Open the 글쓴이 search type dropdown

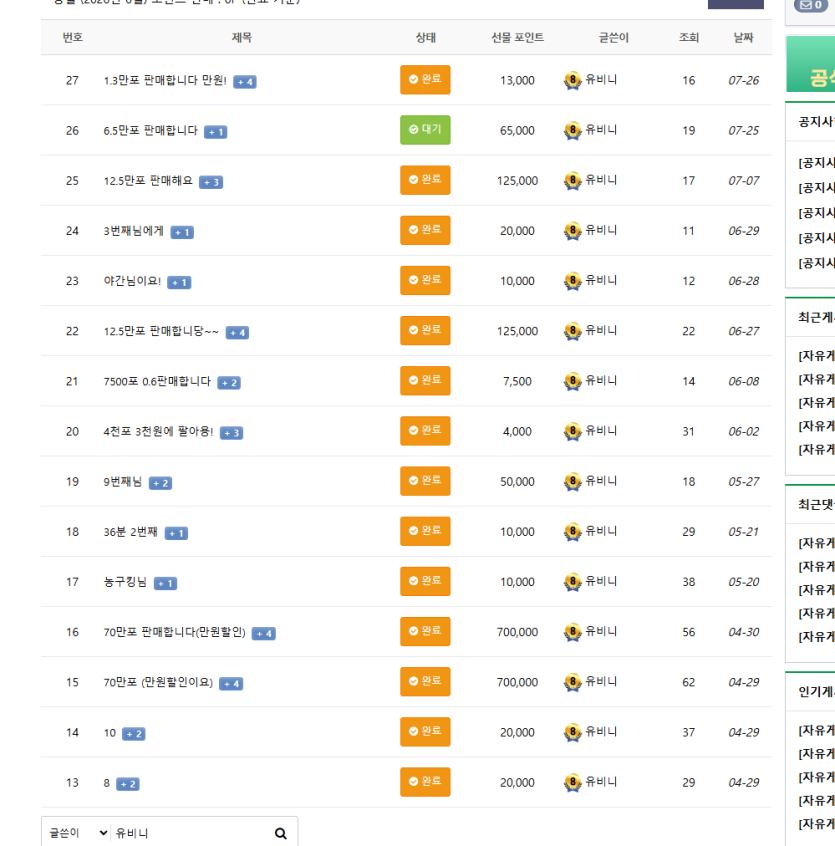pos(78,834)
